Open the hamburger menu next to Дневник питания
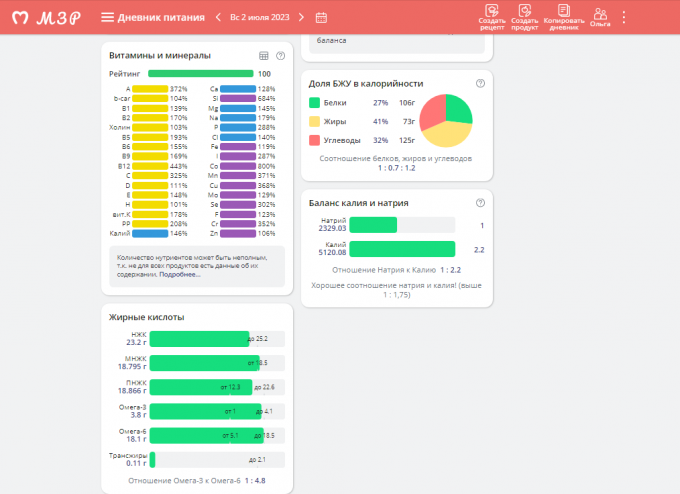 tap(107, 17)
